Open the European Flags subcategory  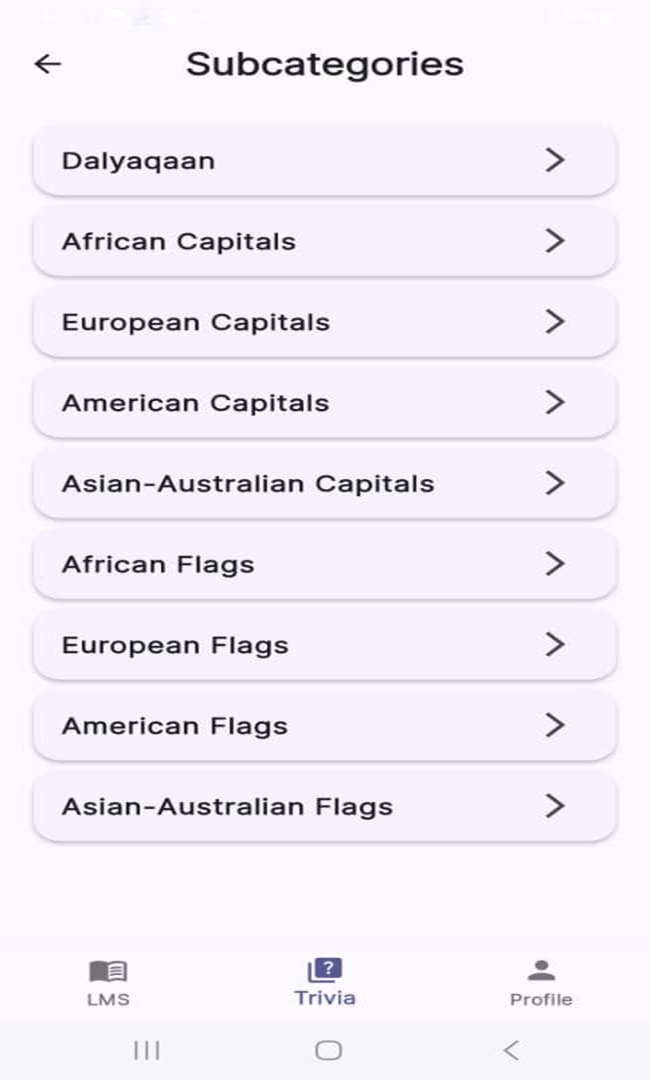(325, 645)
